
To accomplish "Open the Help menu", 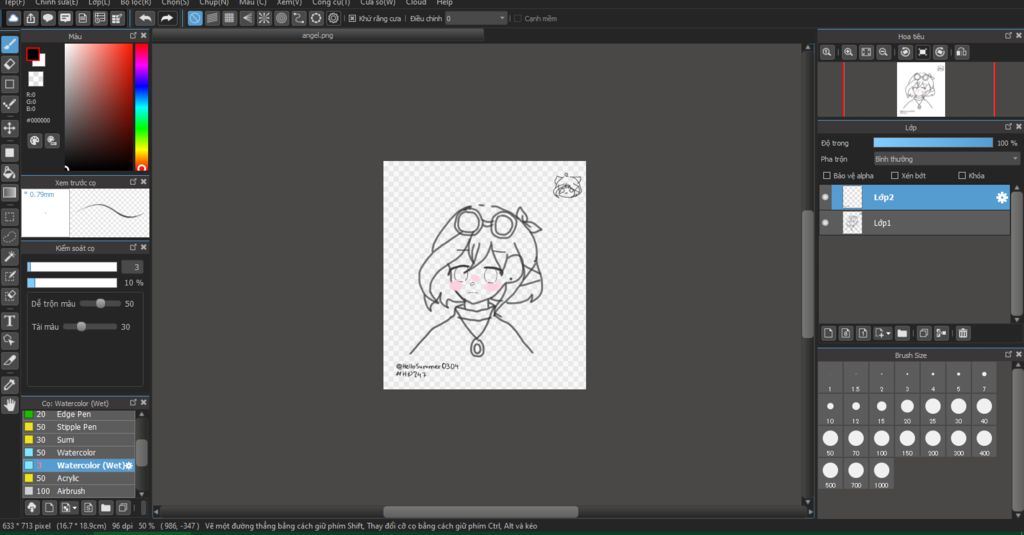I will pyautogui.click(x=445, y=3).
